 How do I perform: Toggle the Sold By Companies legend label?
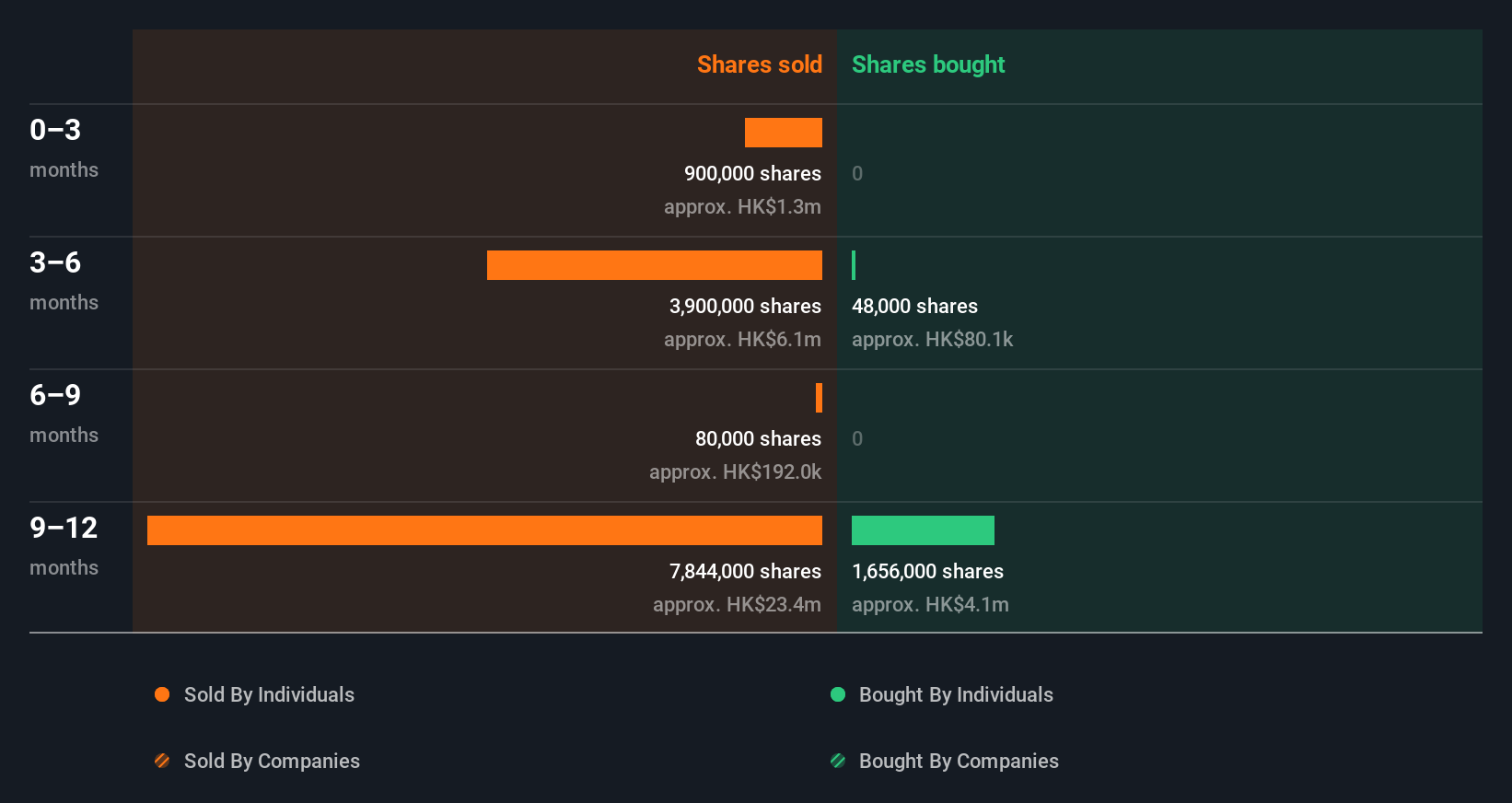pos(272,761)
